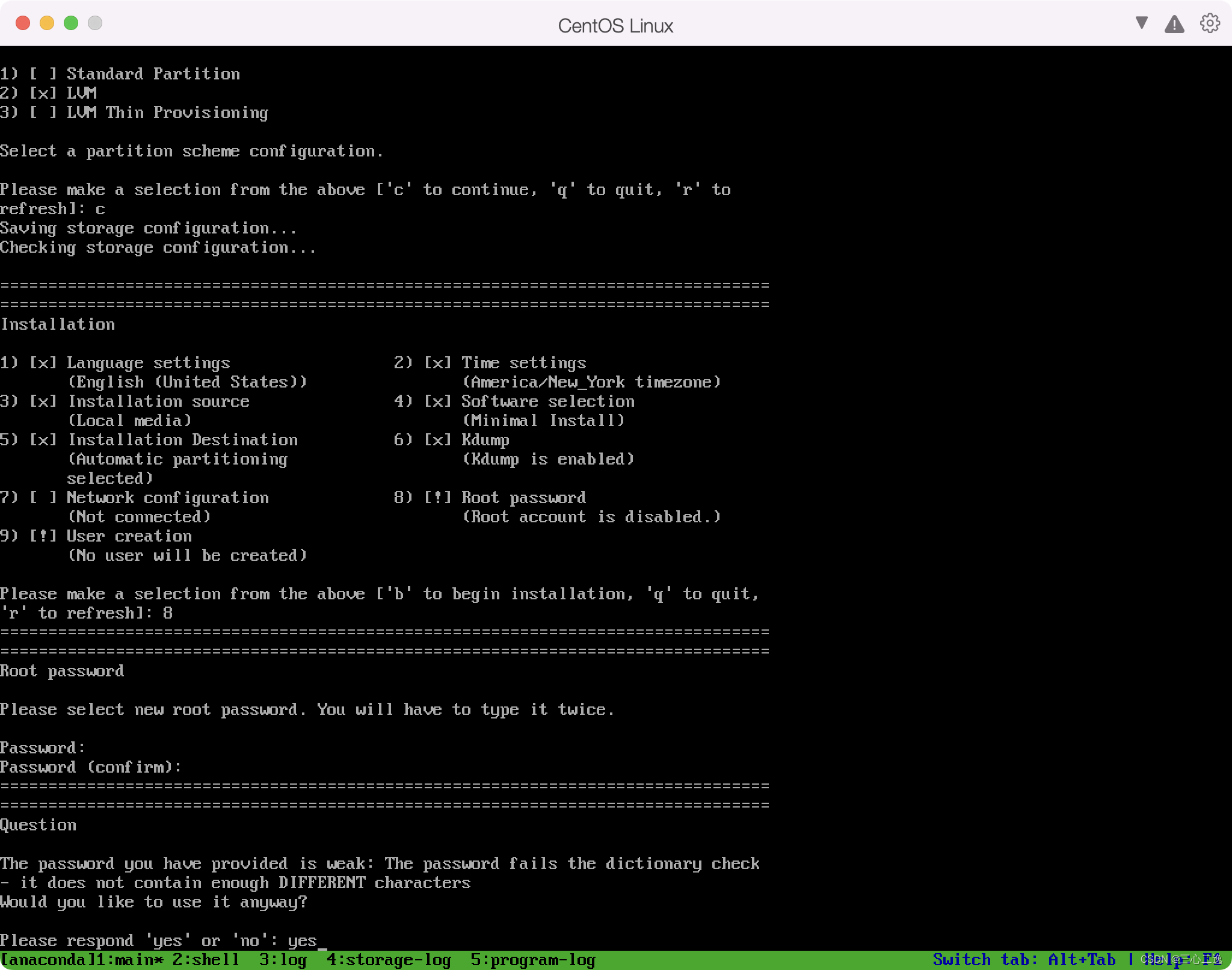
Task: Click the red close window button
Action: coord(23,23)
